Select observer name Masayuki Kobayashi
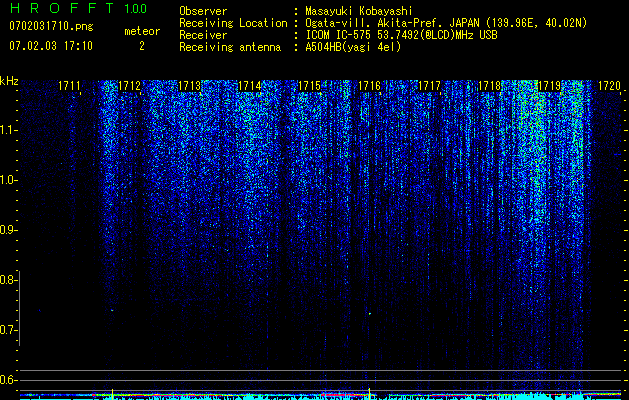629x400 pixels. [359, 11]
